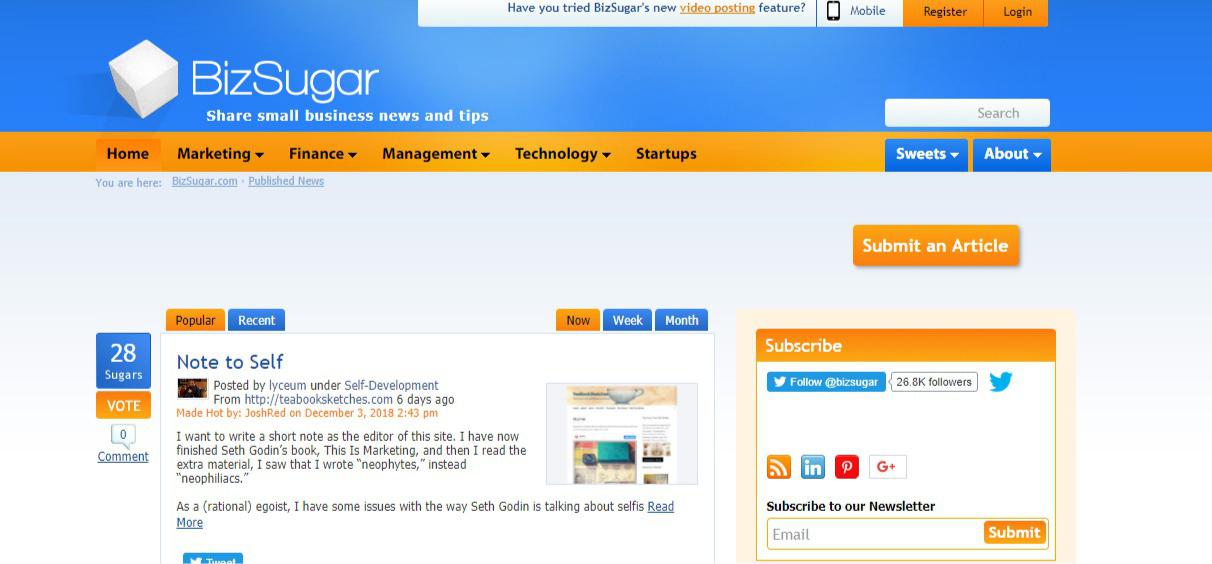The image size is (1212, 564).
Task: Open the Pinterest icon in the Subscribe box
Action: [x=847, y=467]
